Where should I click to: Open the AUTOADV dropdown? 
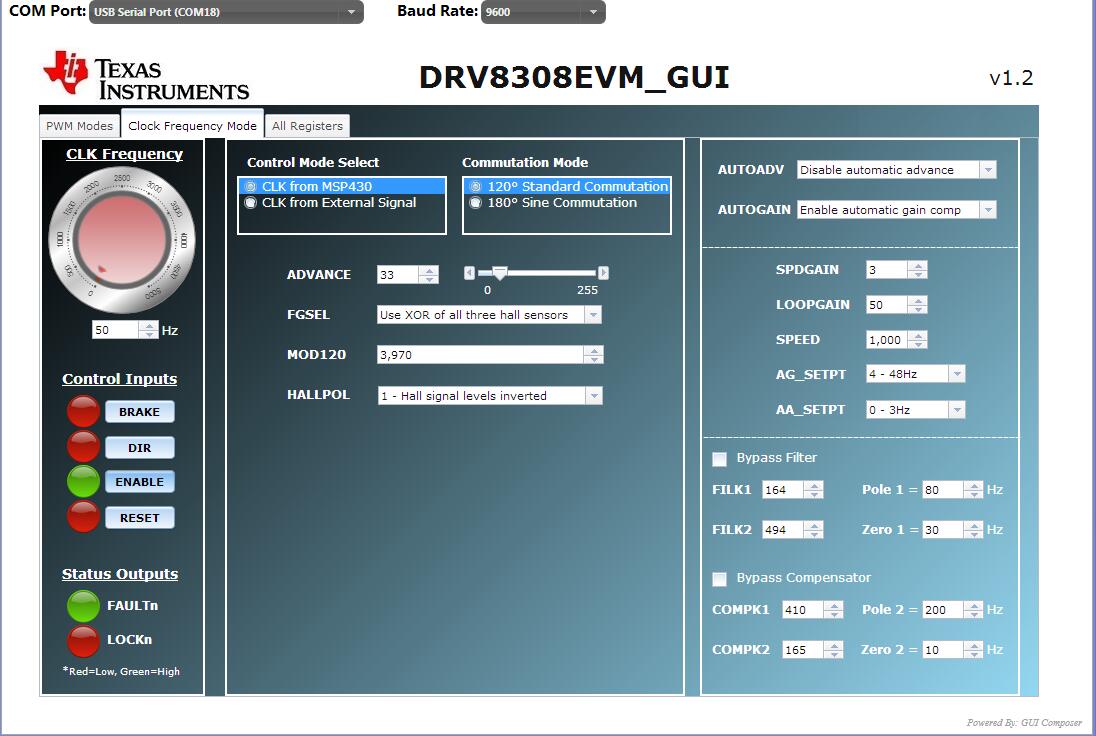897,170
